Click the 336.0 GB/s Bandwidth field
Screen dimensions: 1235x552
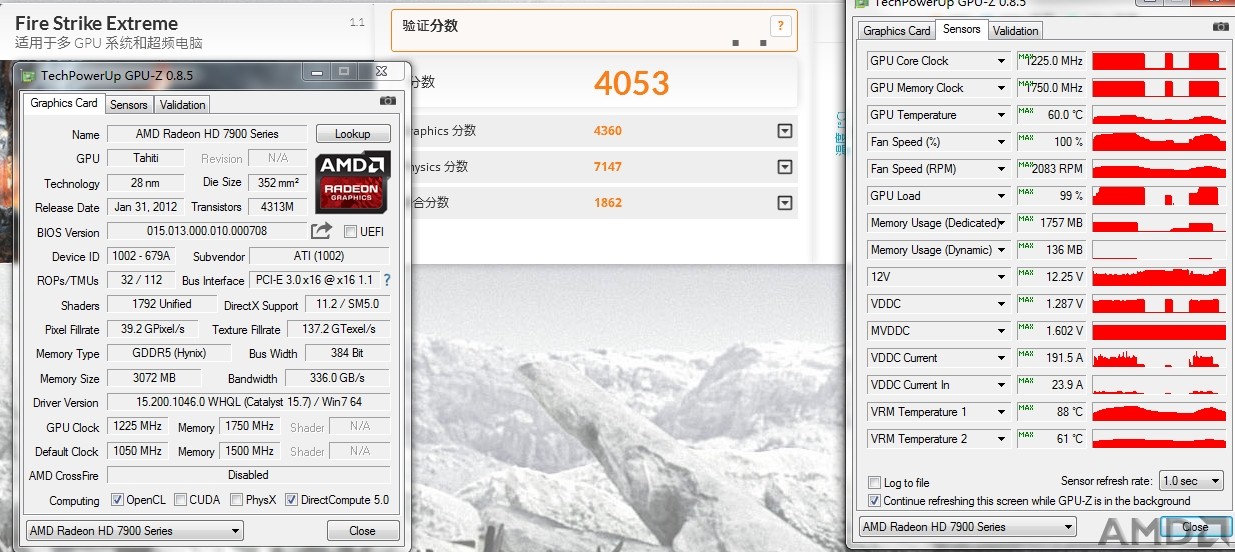coord(338,378)
